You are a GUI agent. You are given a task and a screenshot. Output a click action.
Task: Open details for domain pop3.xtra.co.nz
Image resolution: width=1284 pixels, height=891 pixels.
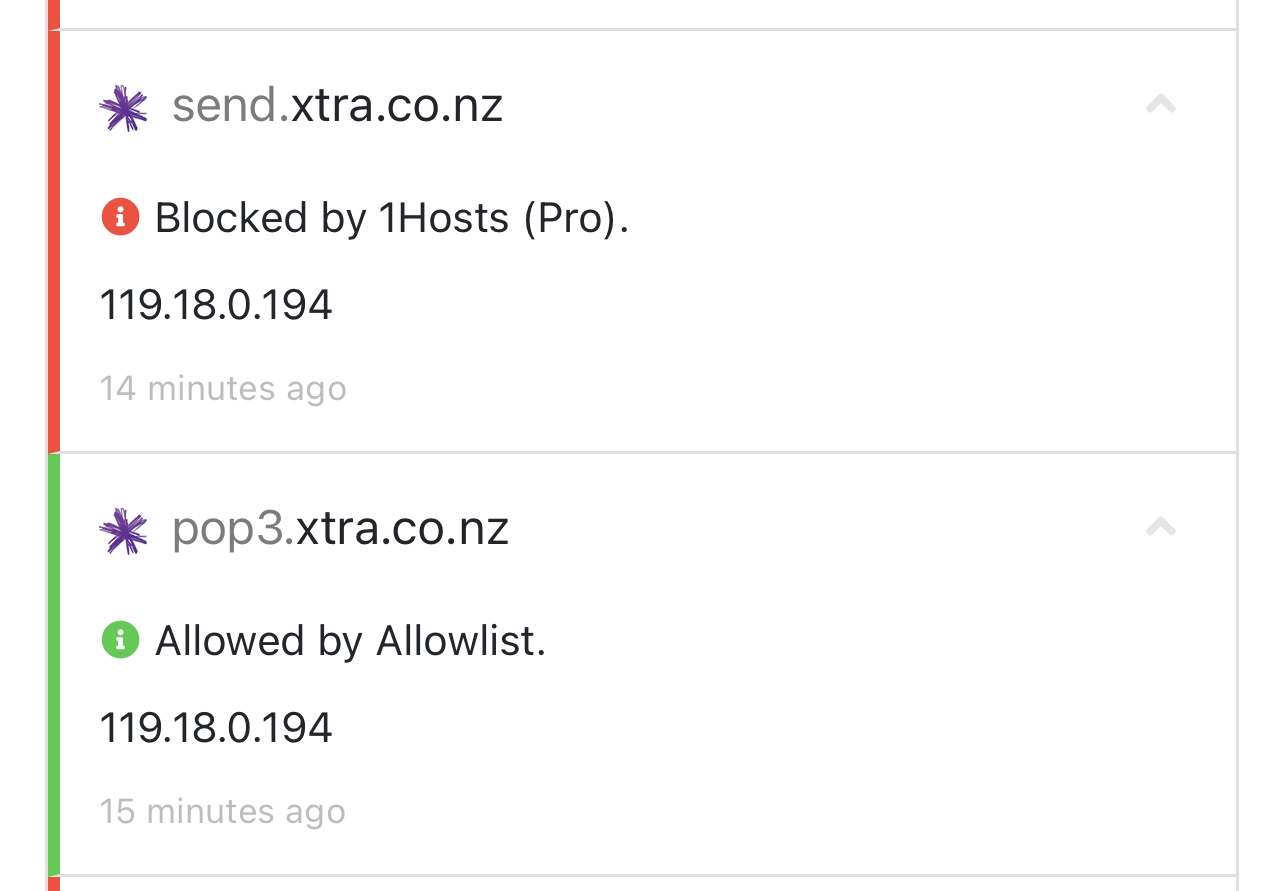pos(340,530)
